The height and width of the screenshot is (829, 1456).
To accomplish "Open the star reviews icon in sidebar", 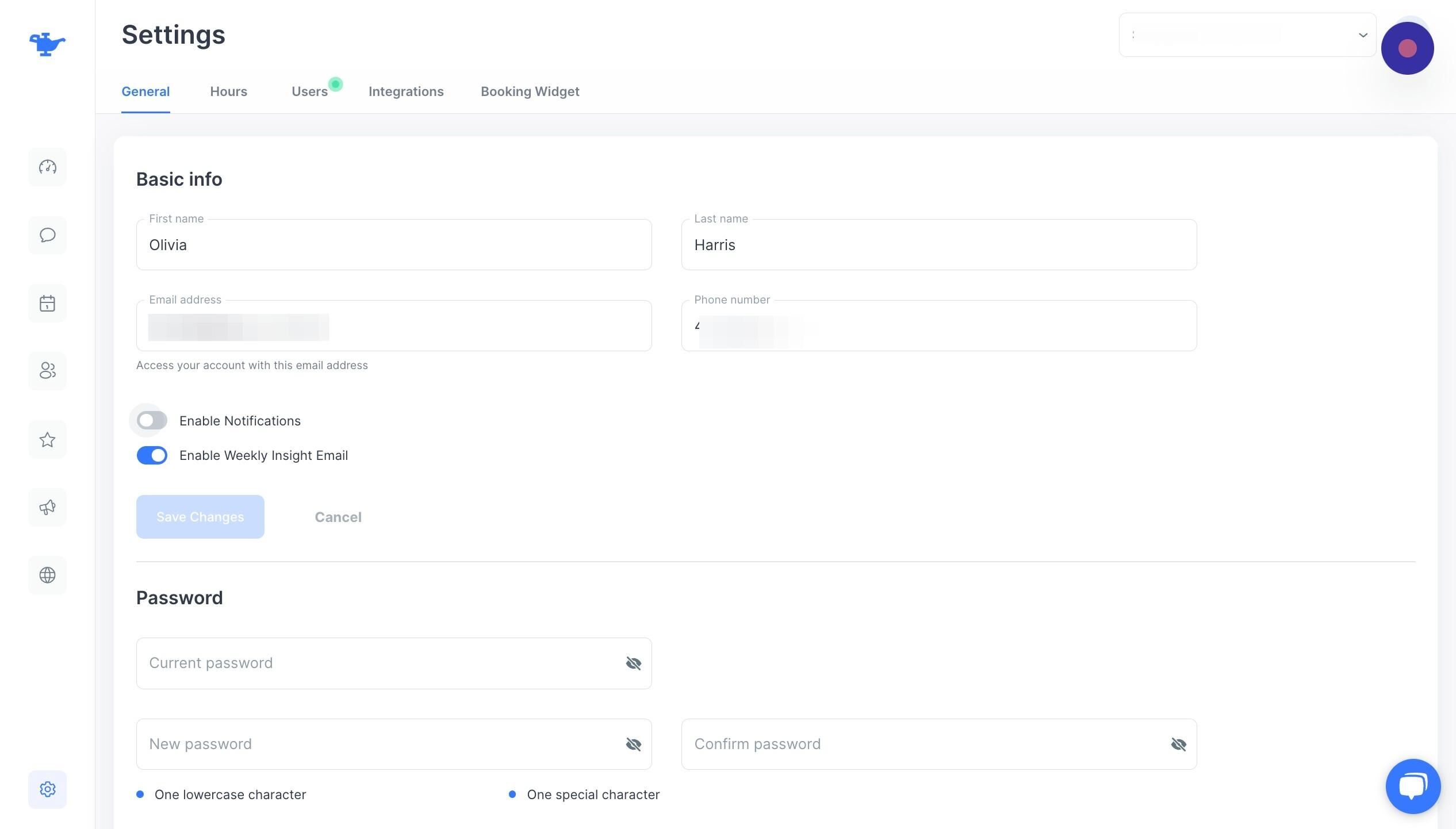I will pyautogui.click(x=47, y=440).
